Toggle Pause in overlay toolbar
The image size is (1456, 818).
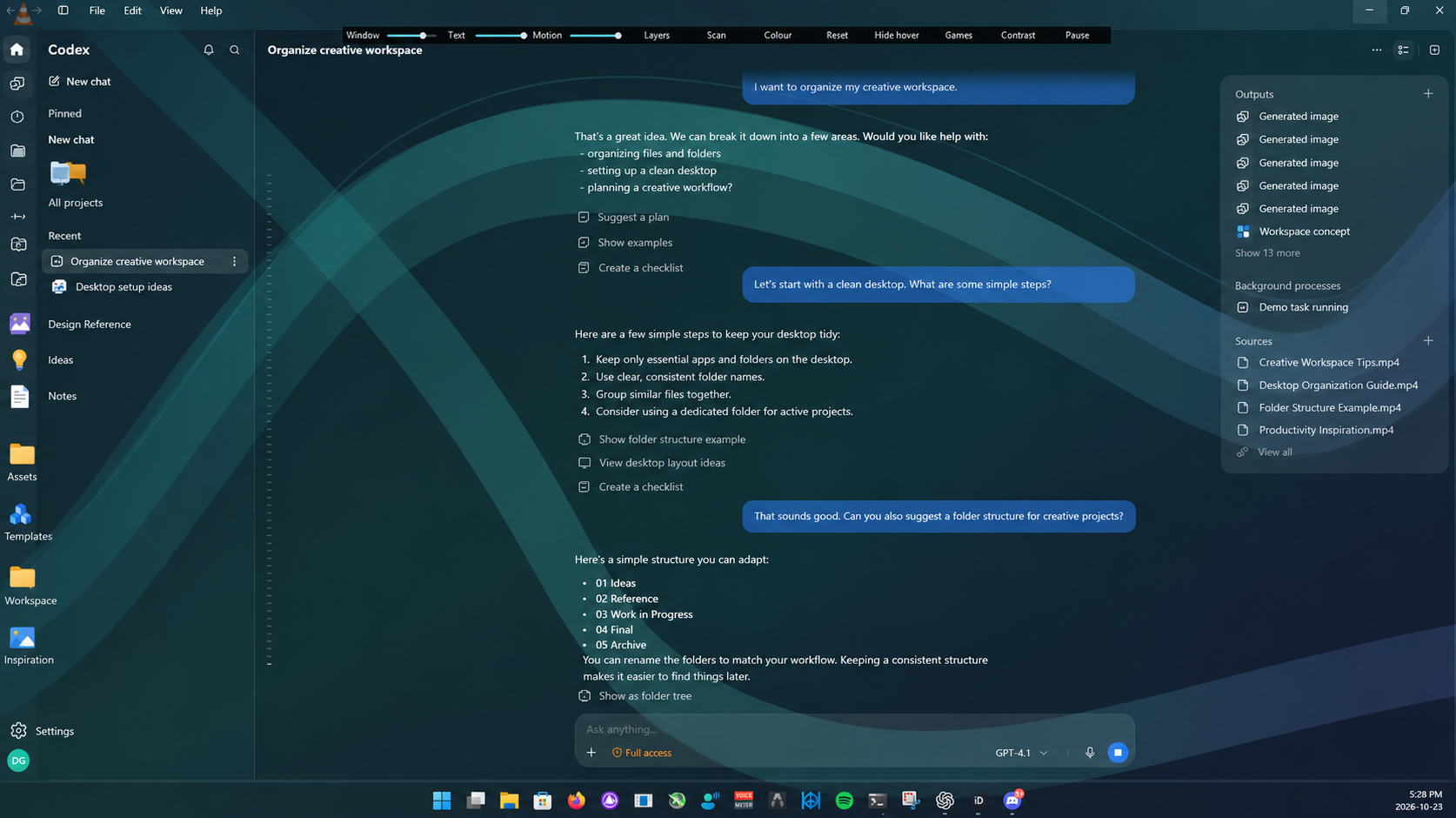(1077, 36)
